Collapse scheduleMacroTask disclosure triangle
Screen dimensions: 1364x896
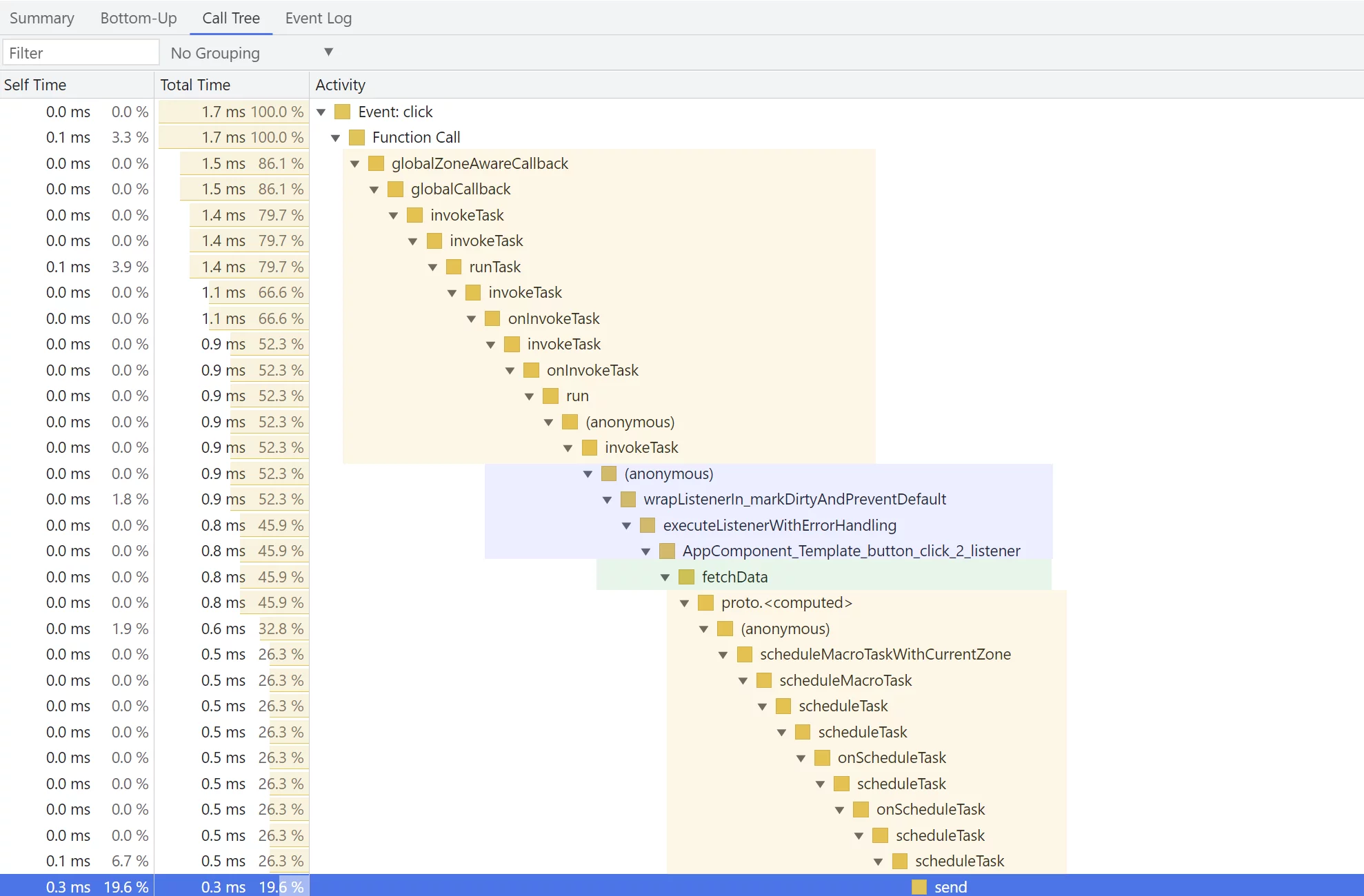[x=743, y=681]
